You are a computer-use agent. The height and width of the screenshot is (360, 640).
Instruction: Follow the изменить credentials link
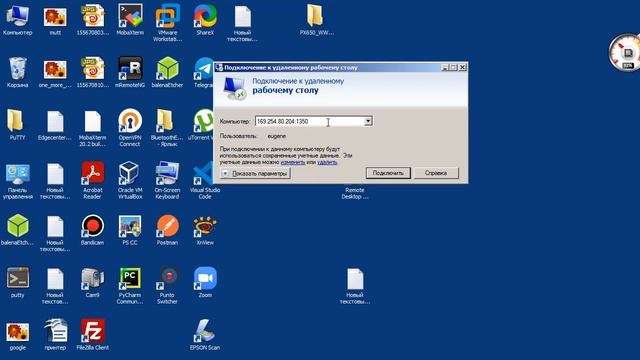pyautogui.click(x=293, y=162)
